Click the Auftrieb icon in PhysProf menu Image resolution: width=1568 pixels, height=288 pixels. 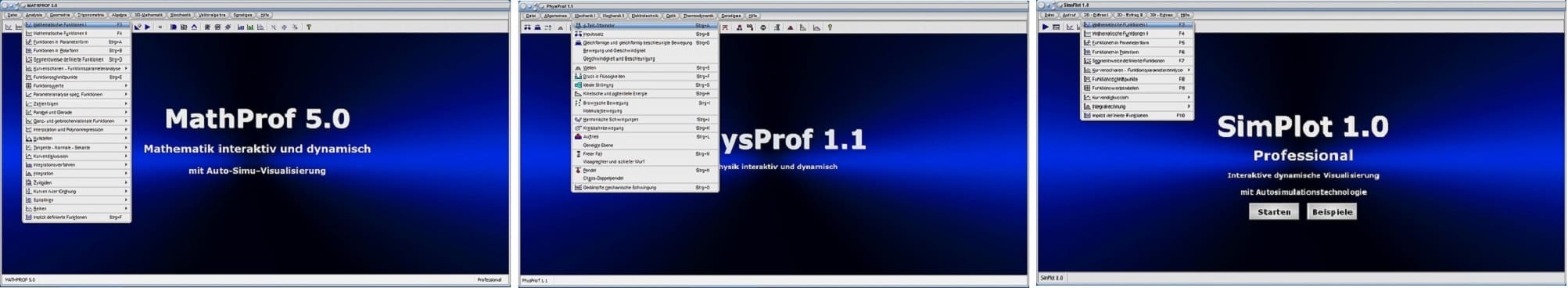click(578, 136)
